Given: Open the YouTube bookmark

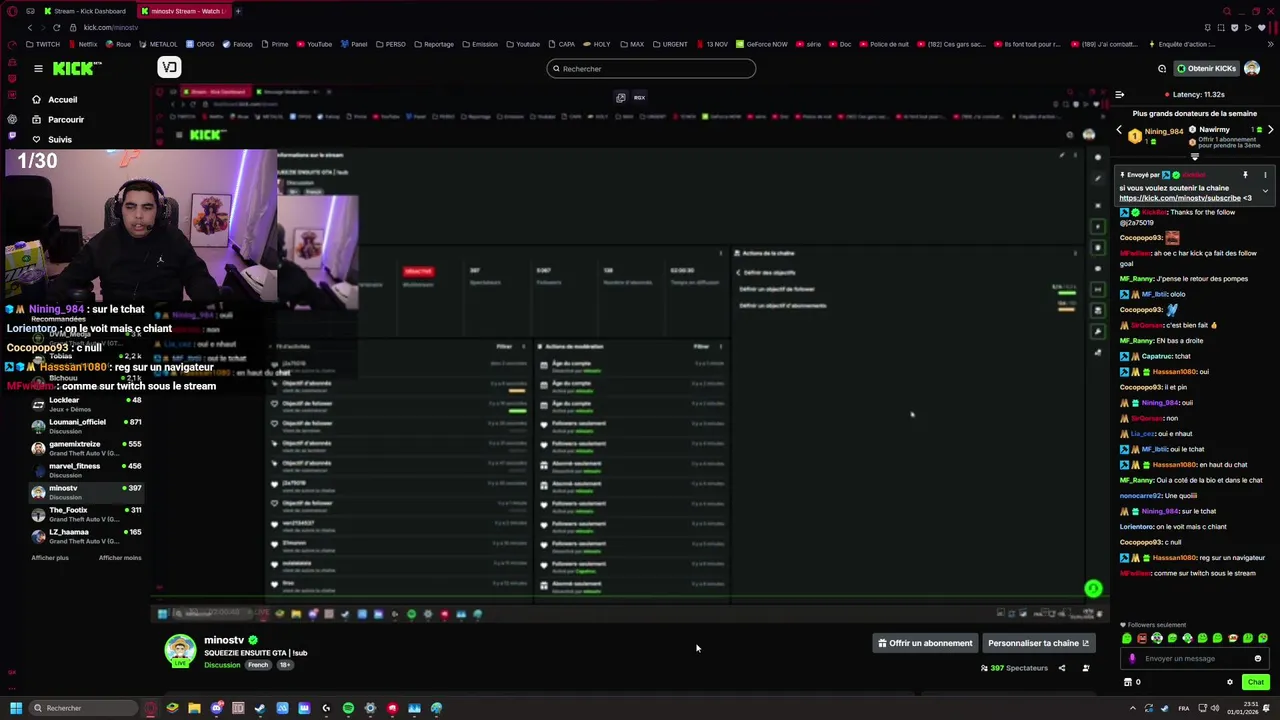Looking at the screenshot, I should 315,44.
